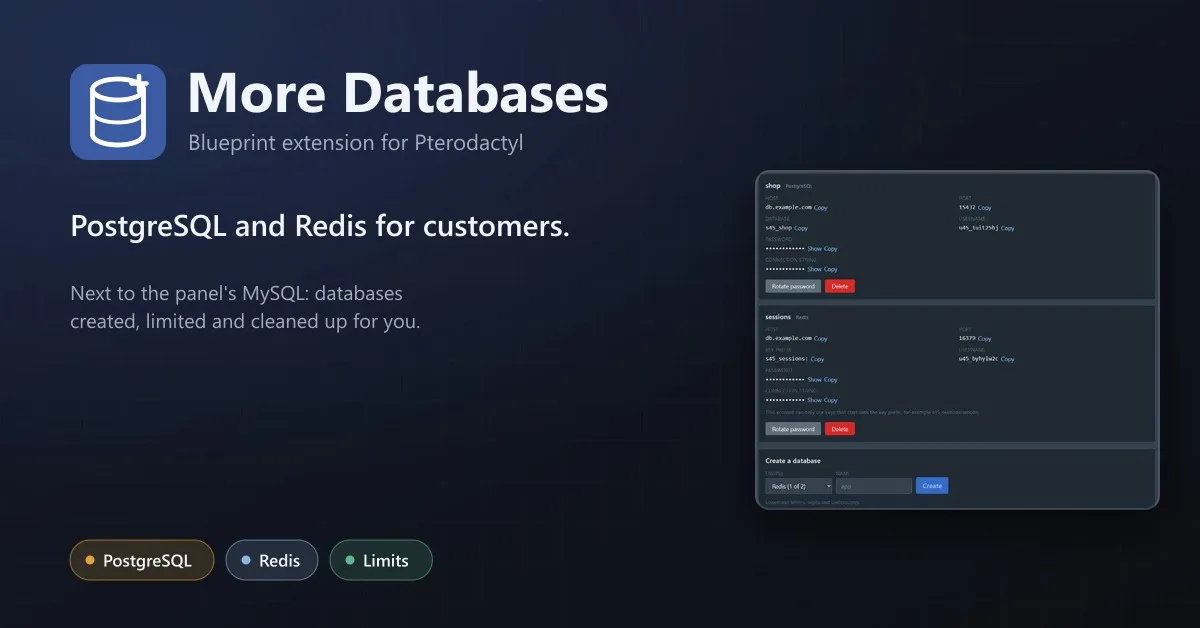Select the Limits pill tag
Screen dimensions: 1200x628
point(381,560)
